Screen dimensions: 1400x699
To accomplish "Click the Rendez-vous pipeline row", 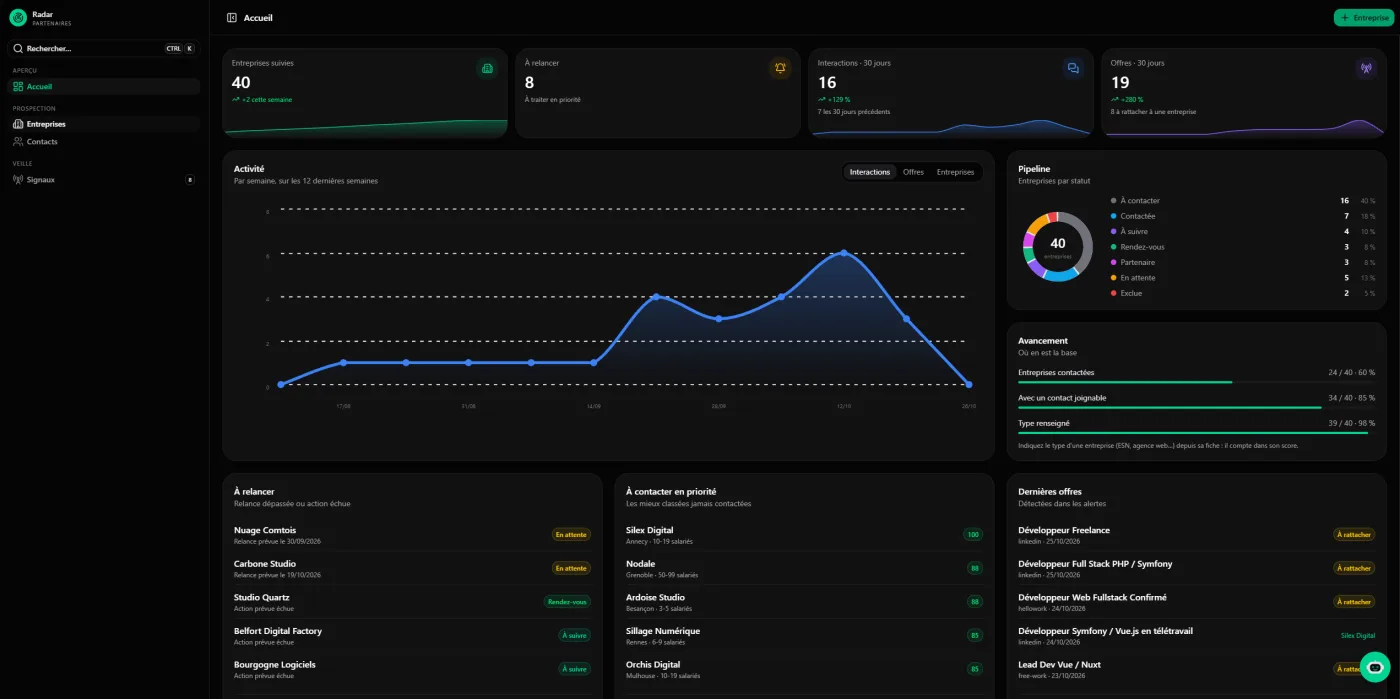I will point(1243,247).
